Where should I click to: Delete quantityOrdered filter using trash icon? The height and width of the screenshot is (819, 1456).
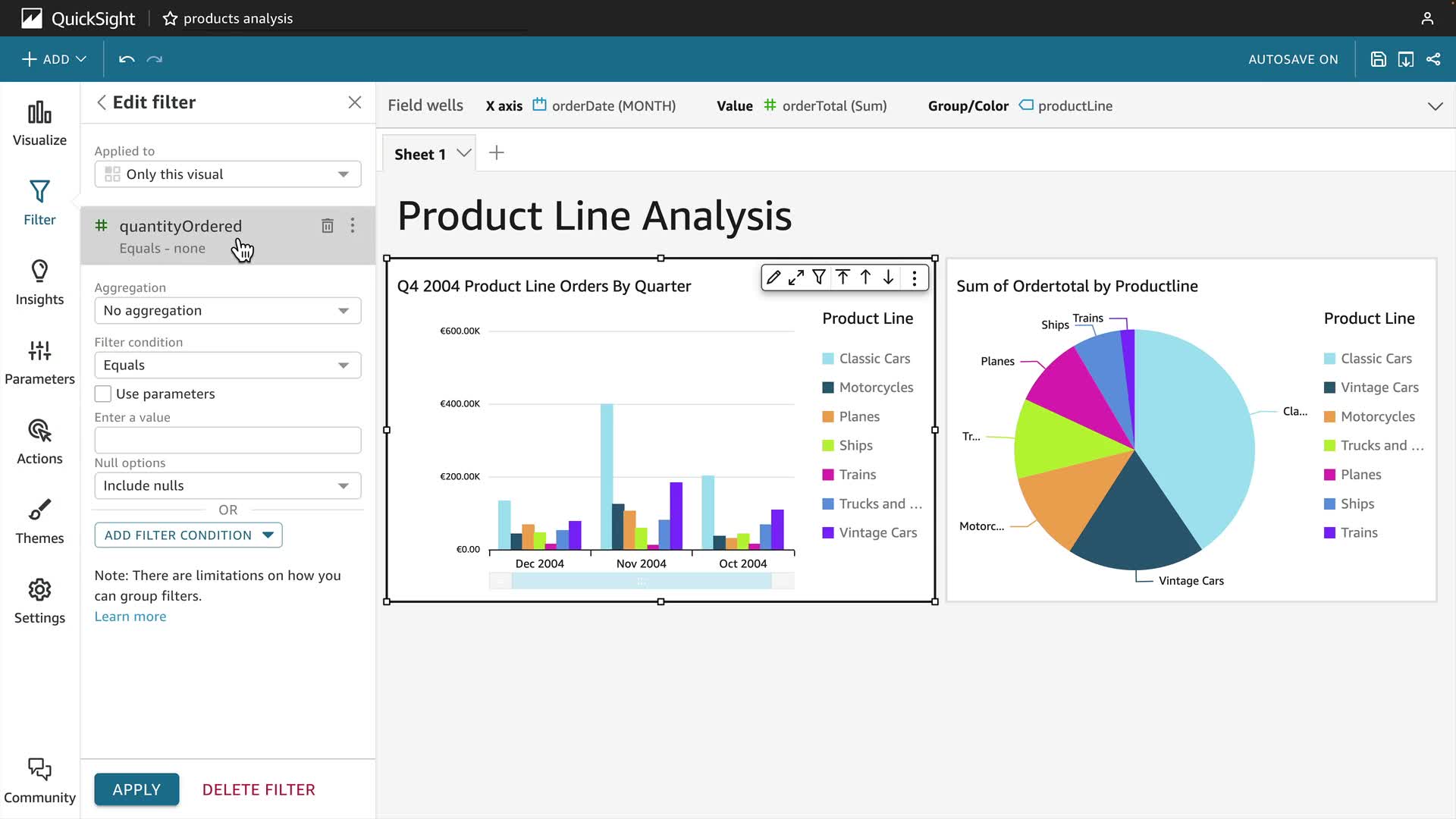click(327, 225)
